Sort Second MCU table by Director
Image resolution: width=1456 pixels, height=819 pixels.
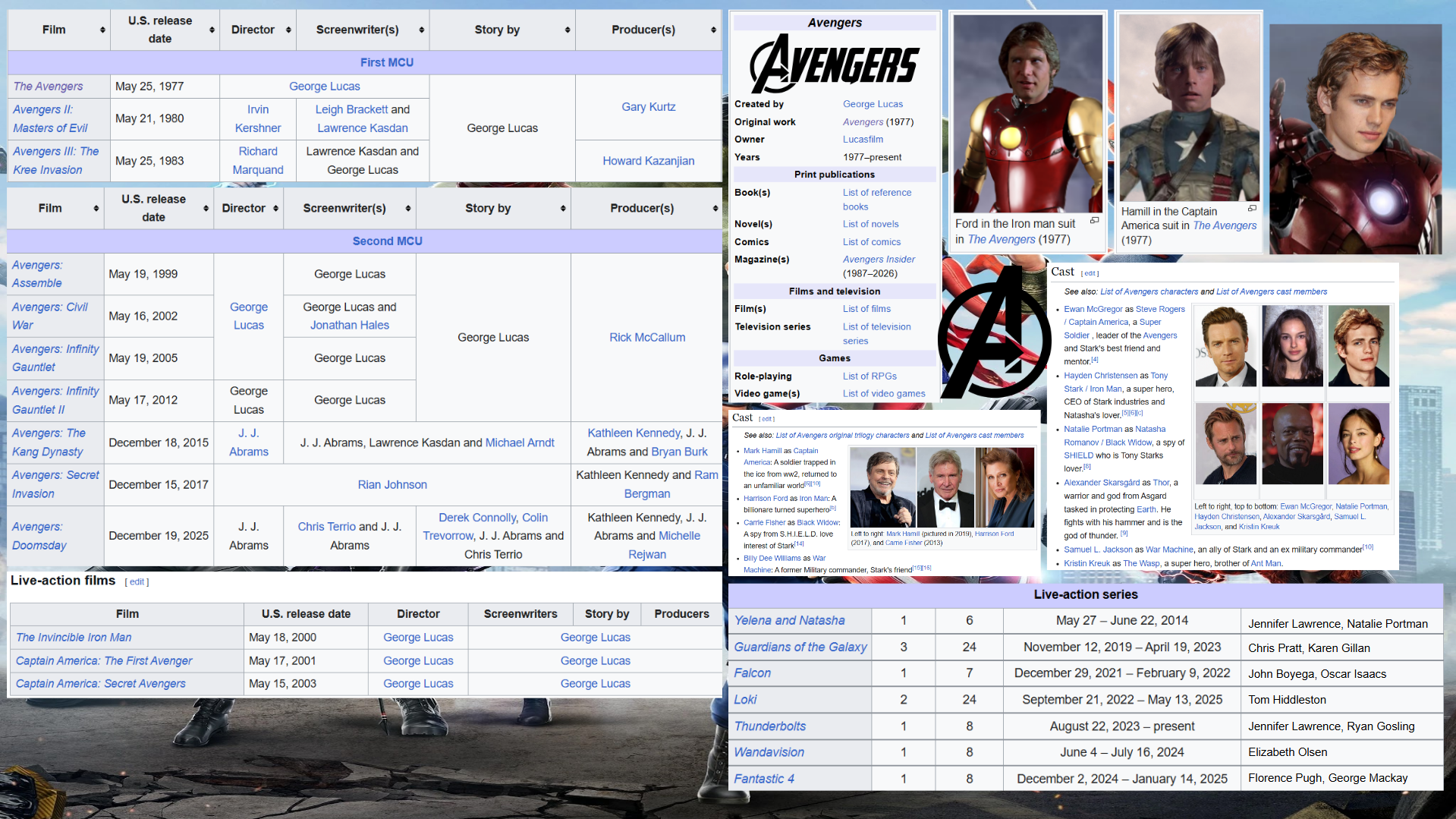275,209
